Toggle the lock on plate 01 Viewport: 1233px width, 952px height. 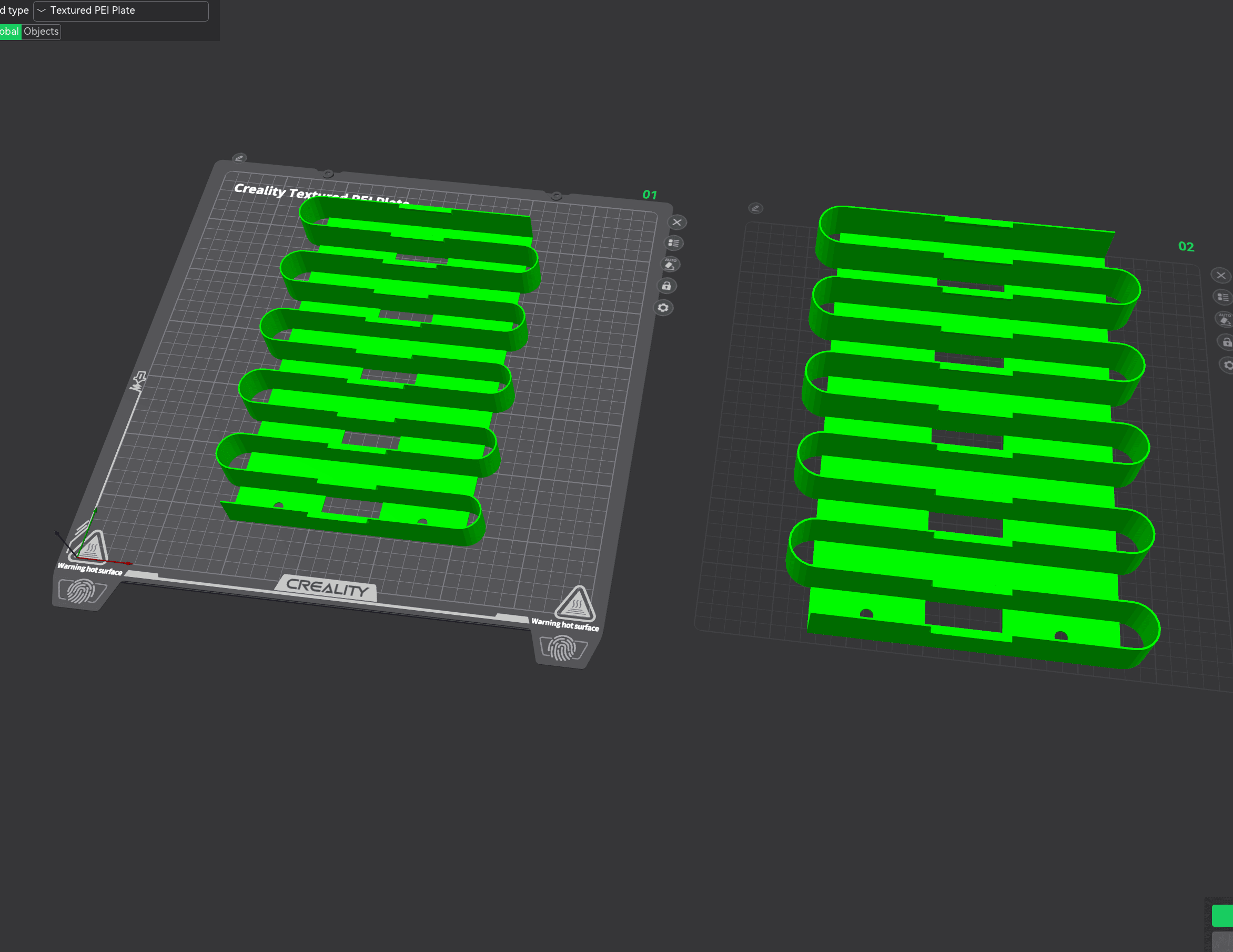pyautogui.click(x=667, y=286)
